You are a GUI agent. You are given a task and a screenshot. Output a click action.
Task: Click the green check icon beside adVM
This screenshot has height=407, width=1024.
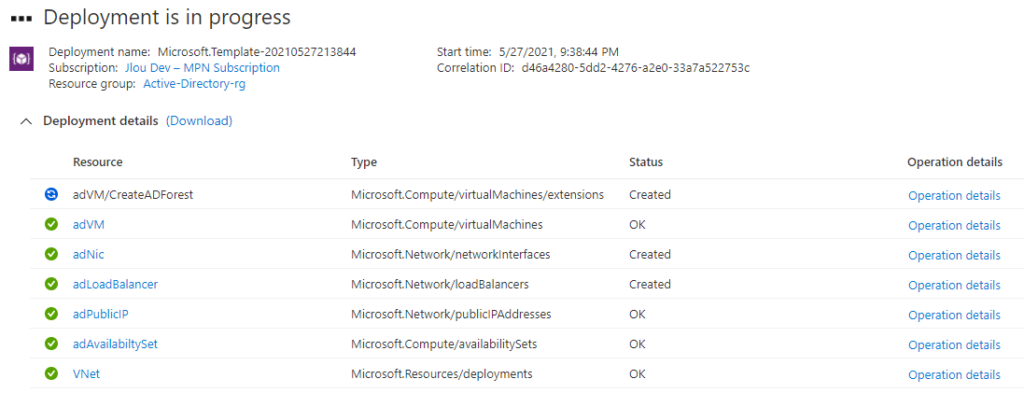click(x=51, y=224)
